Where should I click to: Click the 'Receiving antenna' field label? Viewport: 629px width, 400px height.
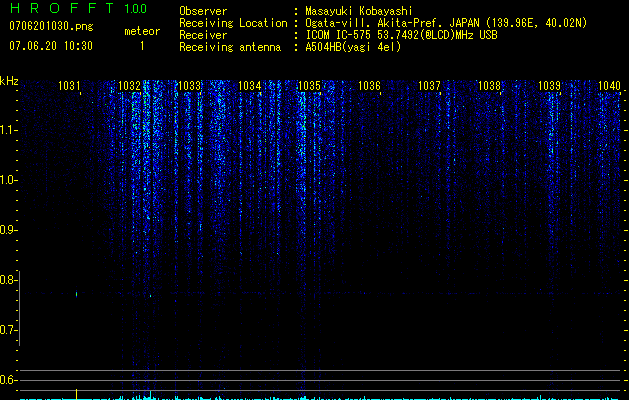pyautogui.click(x=230, y=47)
